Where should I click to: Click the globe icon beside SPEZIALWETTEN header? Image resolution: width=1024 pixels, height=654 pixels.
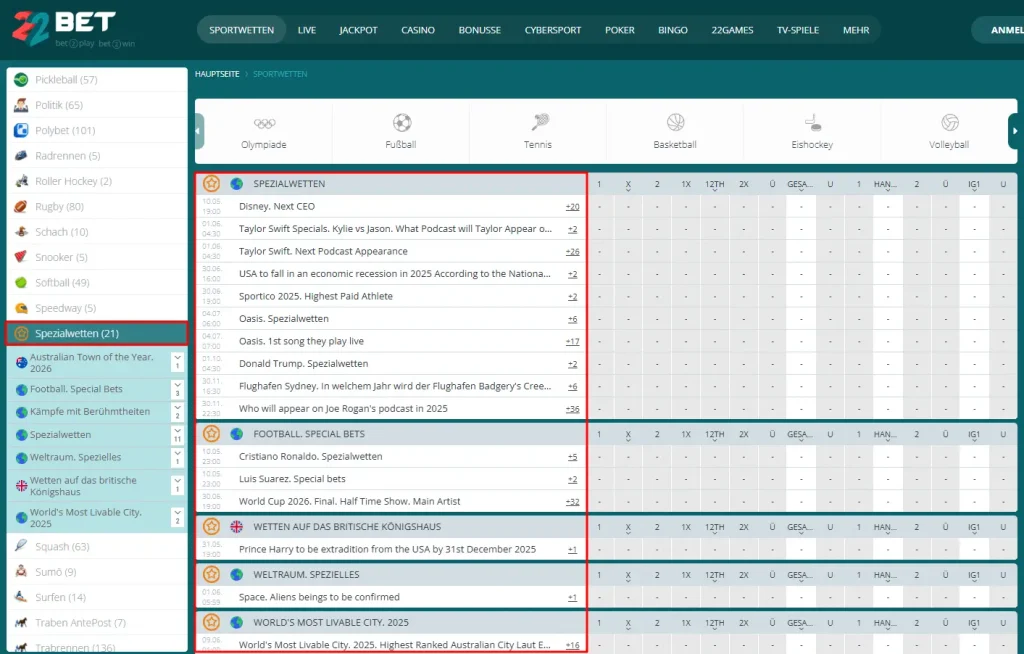(236, 184)
